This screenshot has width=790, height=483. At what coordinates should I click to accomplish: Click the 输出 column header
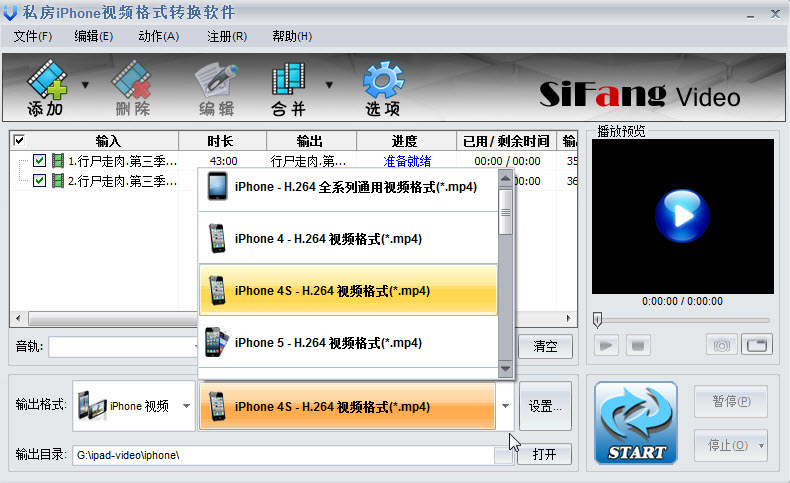tap(310, 141)
